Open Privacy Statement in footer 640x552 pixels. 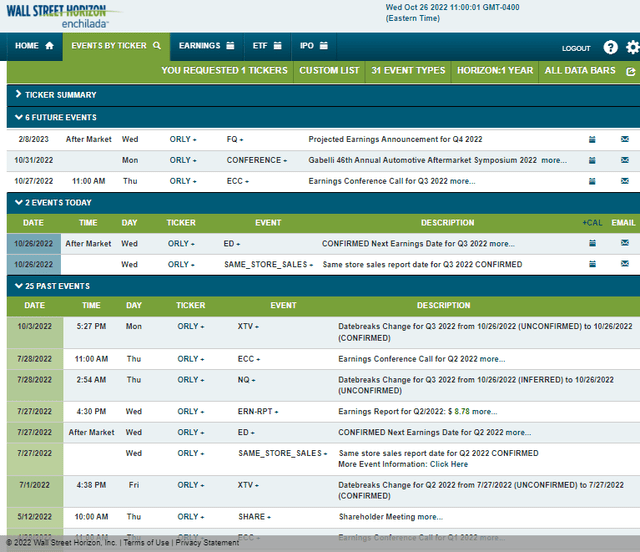coord(207,543)
